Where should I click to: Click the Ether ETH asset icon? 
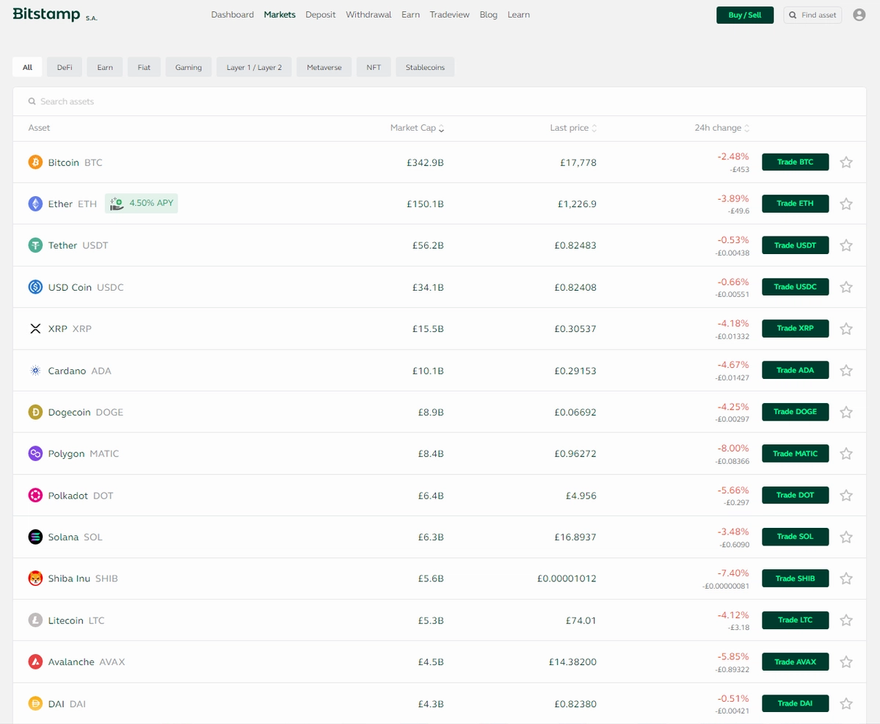pyautogui.click(x=36, y=203)
